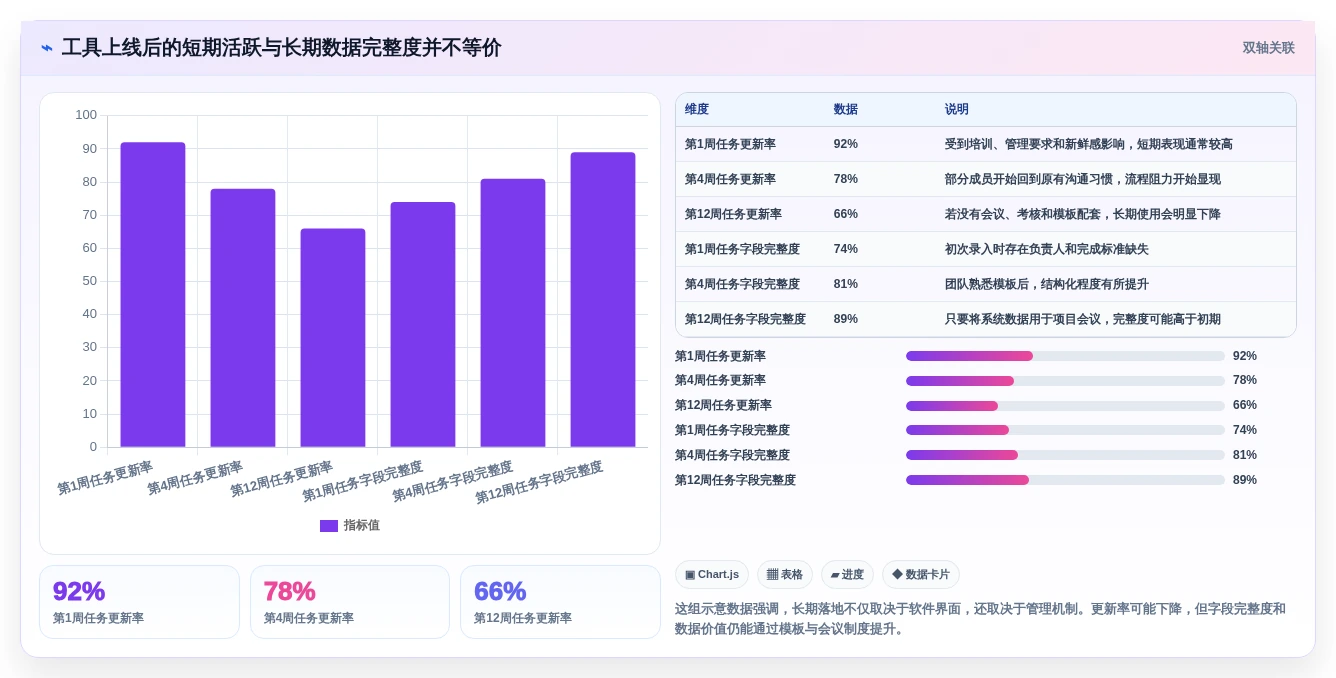The height and width of the screenshot is (678, 1336).
Task: Select table cell 第1周任务字段完整度
Action: coord(742,249)
